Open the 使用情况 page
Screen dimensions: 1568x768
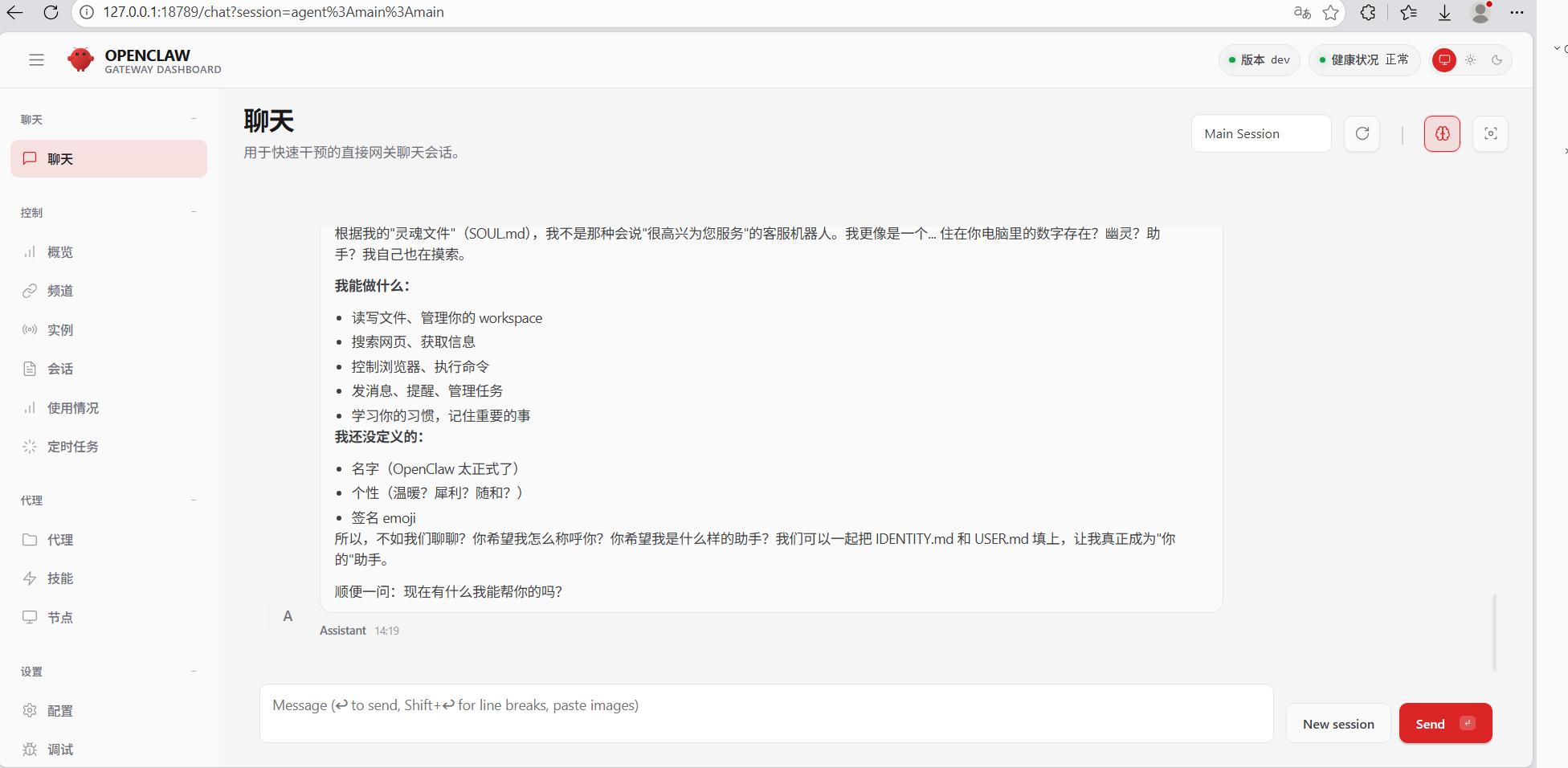[73, 407]
